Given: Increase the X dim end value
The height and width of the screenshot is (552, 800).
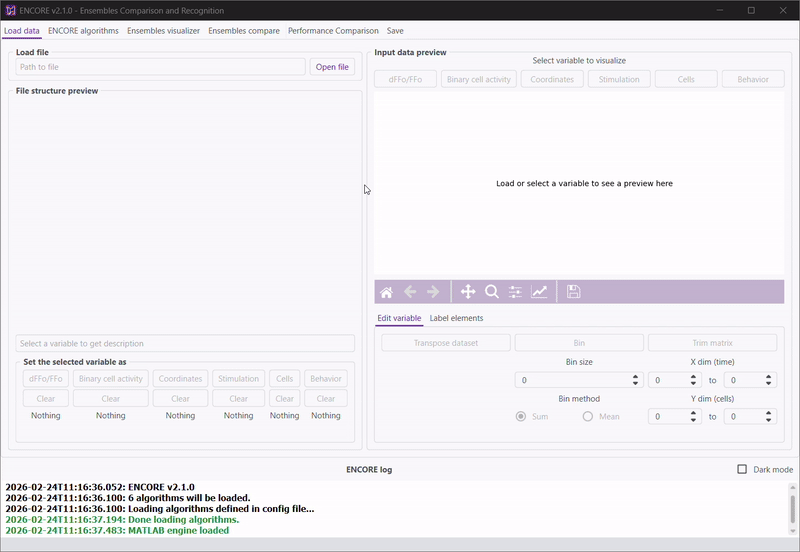Looking at the screenshot, I should coord(768,377).
